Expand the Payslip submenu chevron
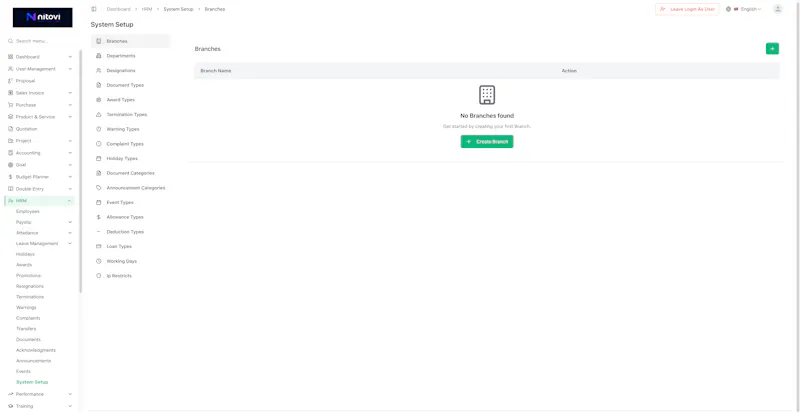 70,222
